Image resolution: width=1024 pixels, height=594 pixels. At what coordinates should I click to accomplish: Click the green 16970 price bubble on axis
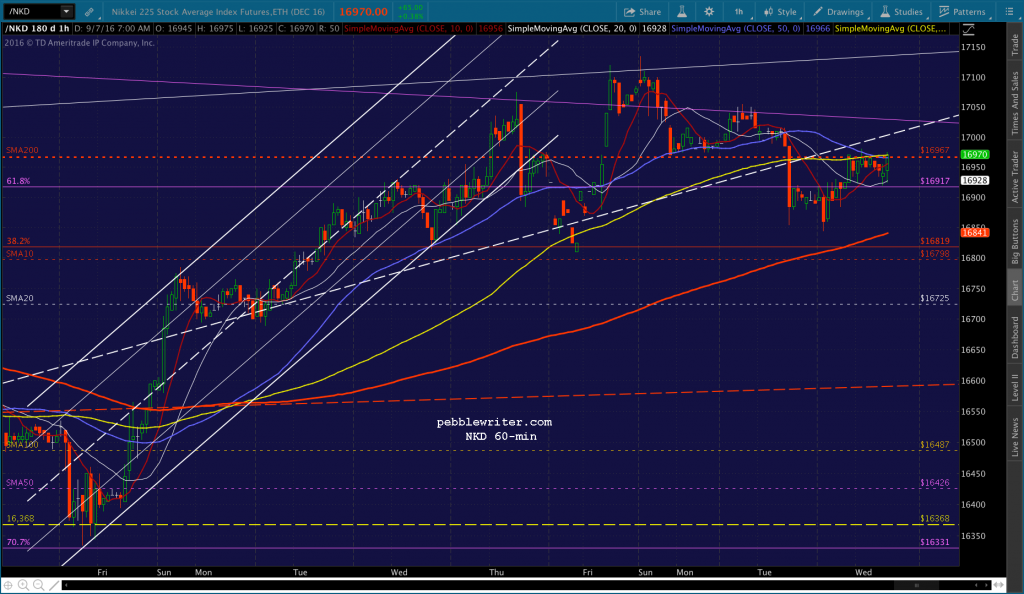point(974,155)
